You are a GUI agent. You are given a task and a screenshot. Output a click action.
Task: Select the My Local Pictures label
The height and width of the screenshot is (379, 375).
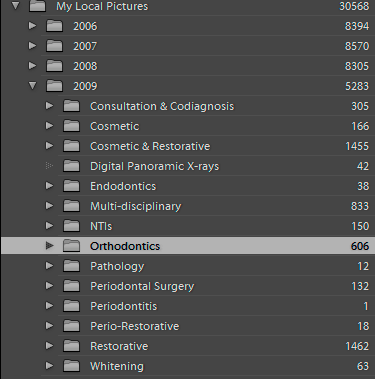click(102, 6)
